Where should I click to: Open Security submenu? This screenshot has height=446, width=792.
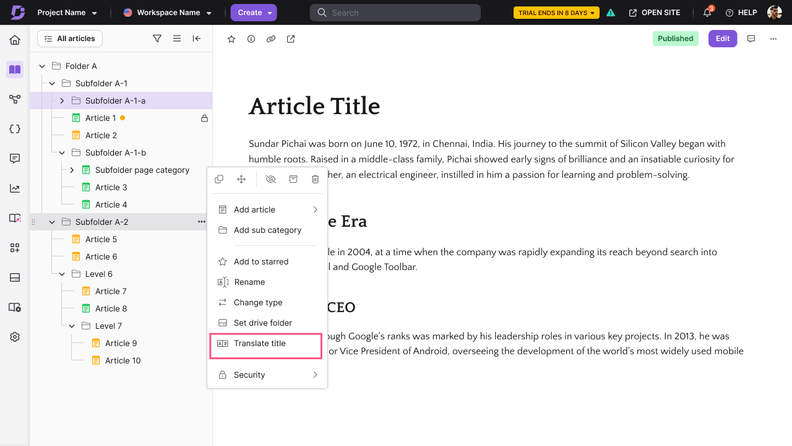267,375
